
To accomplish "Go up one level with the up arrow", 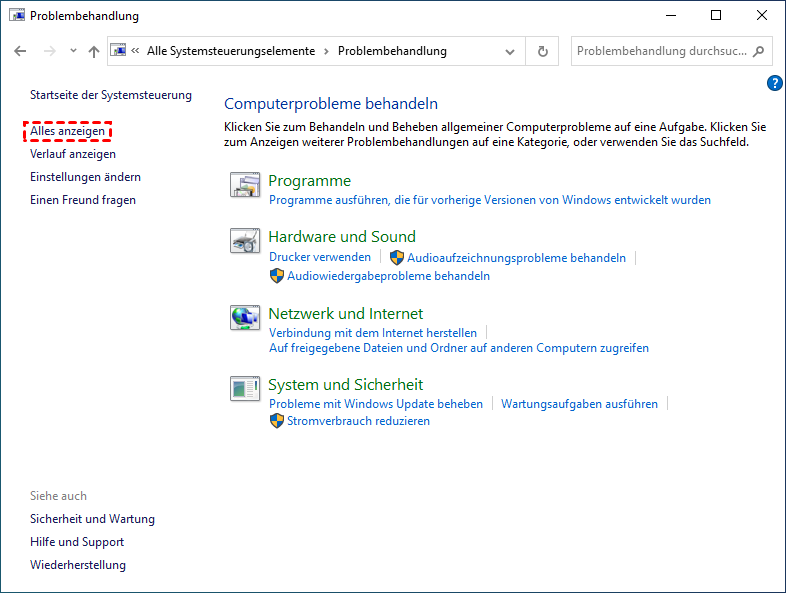I will (x=94, y=51).
